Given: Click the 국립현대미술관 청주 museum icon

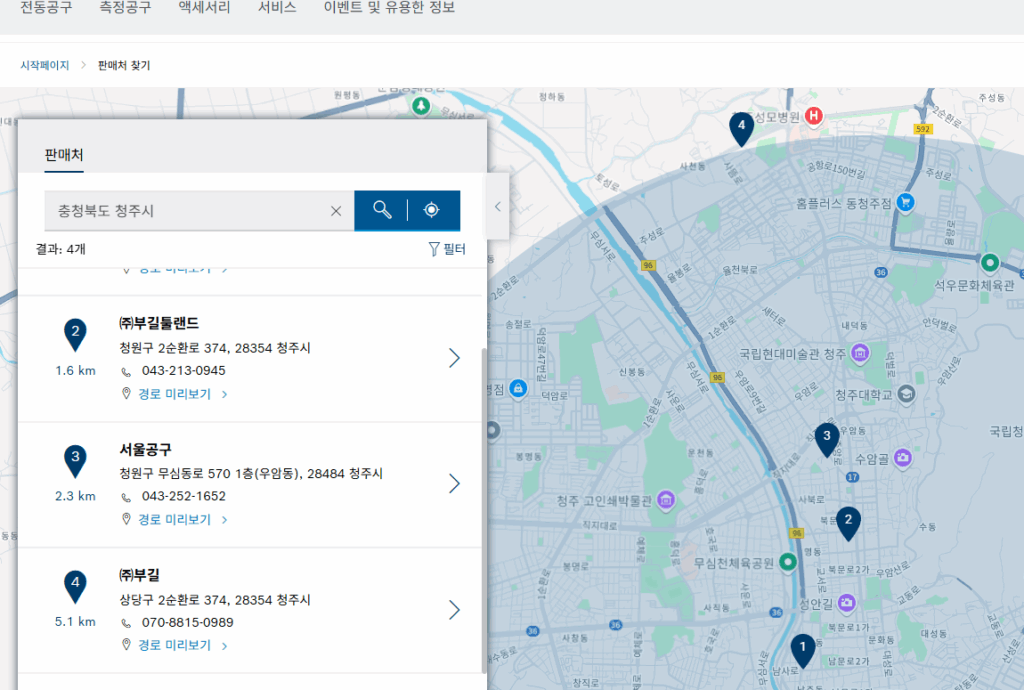Looking at the screenshot, I should click(x=860, y=354).
